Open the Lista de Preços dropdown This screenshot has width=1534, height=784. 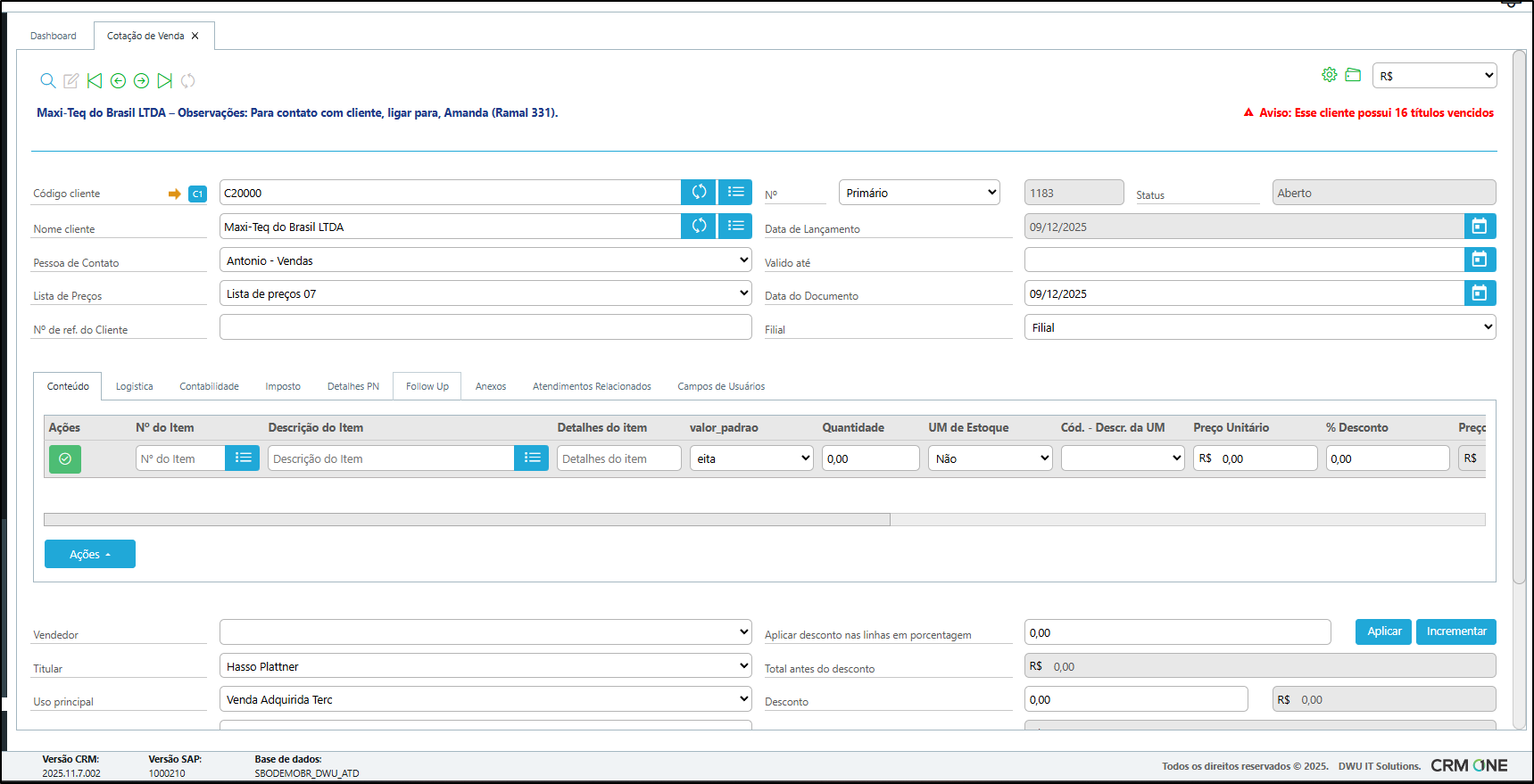tap(485, 293)
